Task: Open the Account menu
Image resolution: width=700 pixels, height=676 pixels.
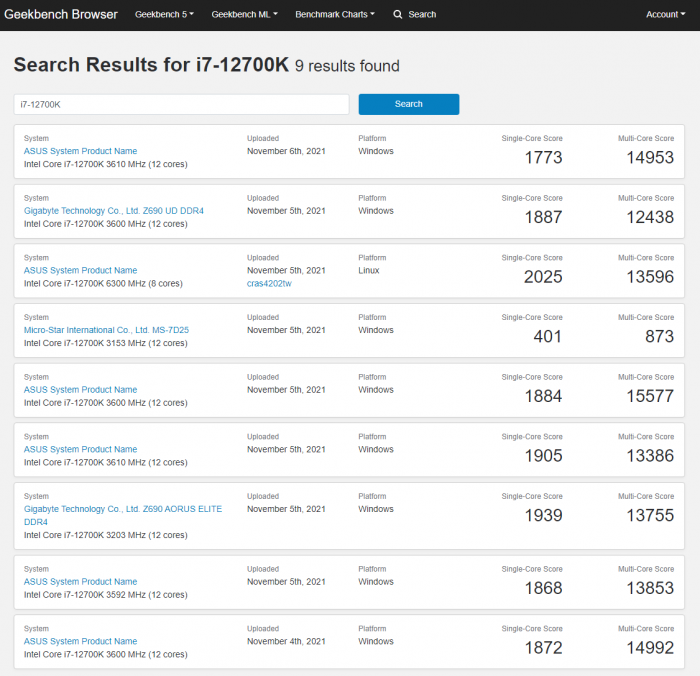Action: [665, 15]
